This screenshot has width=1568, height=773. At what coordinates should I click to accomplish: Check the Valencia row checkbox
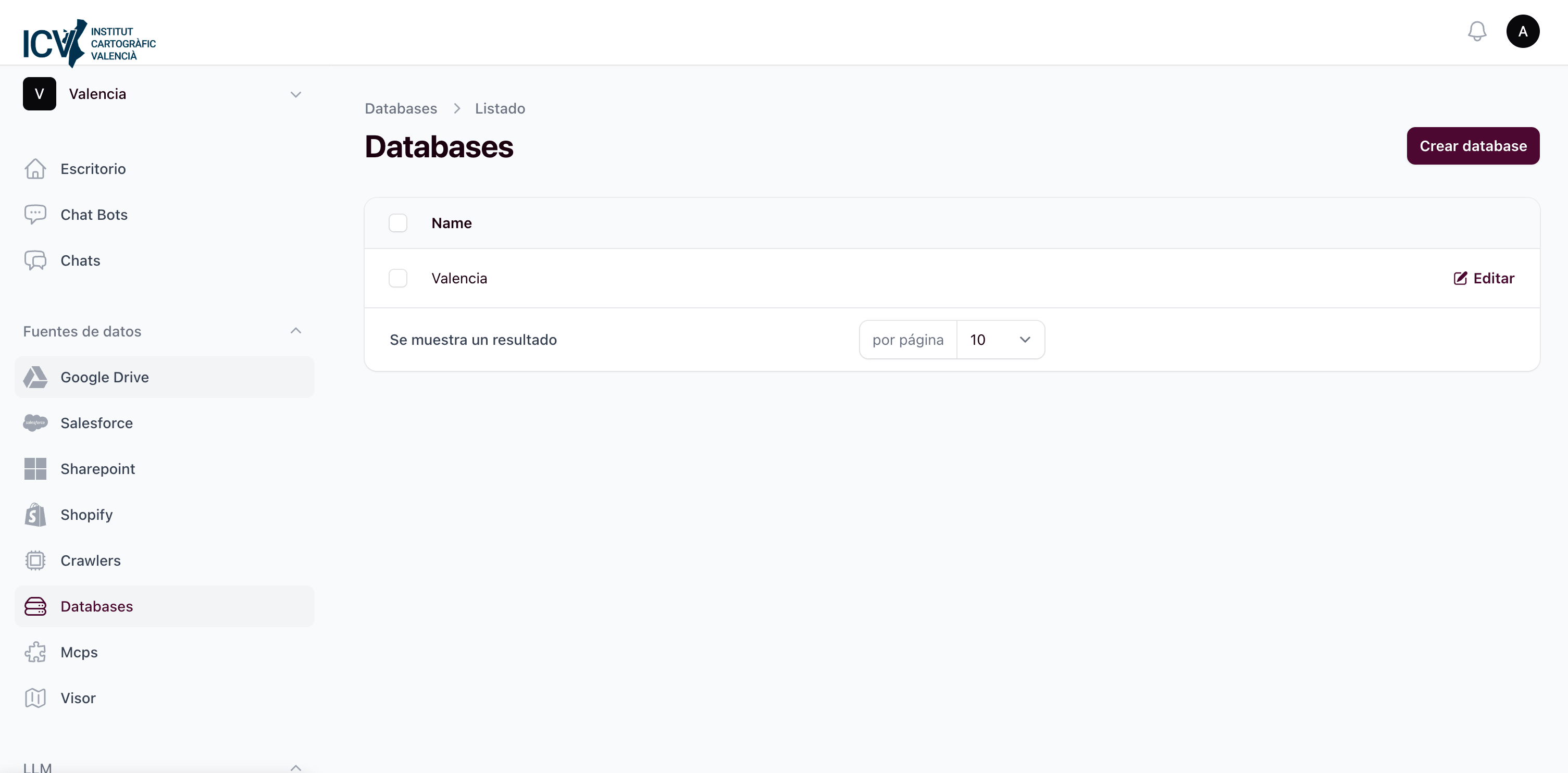(x=397, y=278)
